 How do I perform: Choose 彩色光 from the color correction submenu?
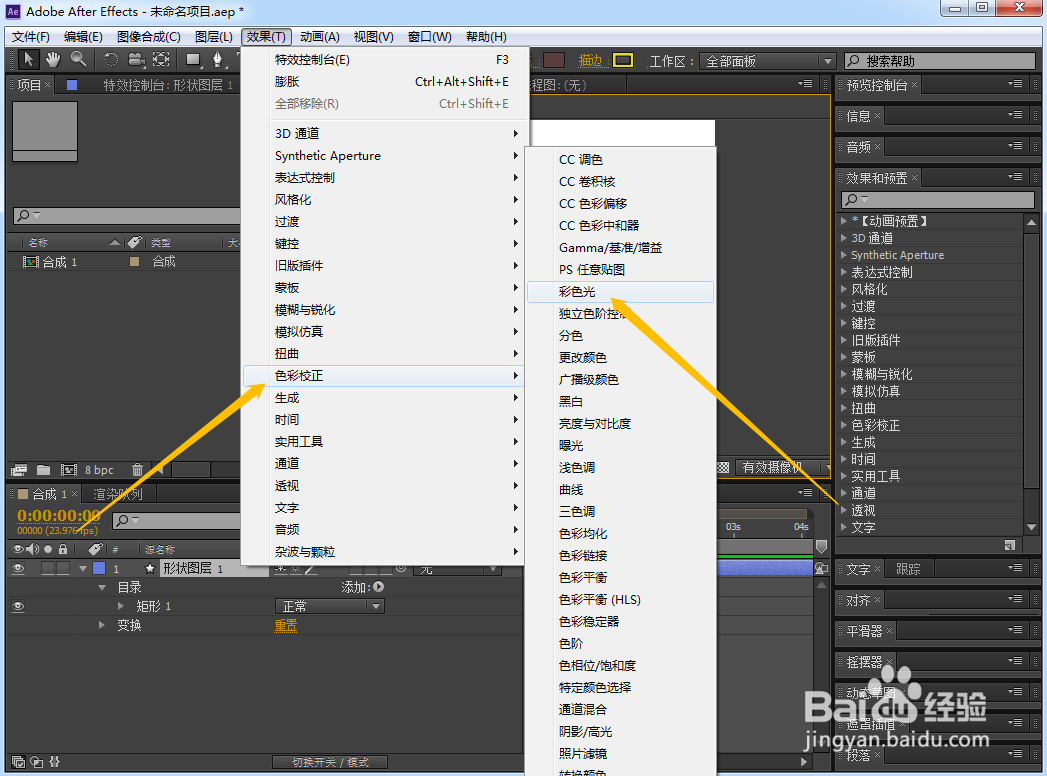(x=620, y=292)
